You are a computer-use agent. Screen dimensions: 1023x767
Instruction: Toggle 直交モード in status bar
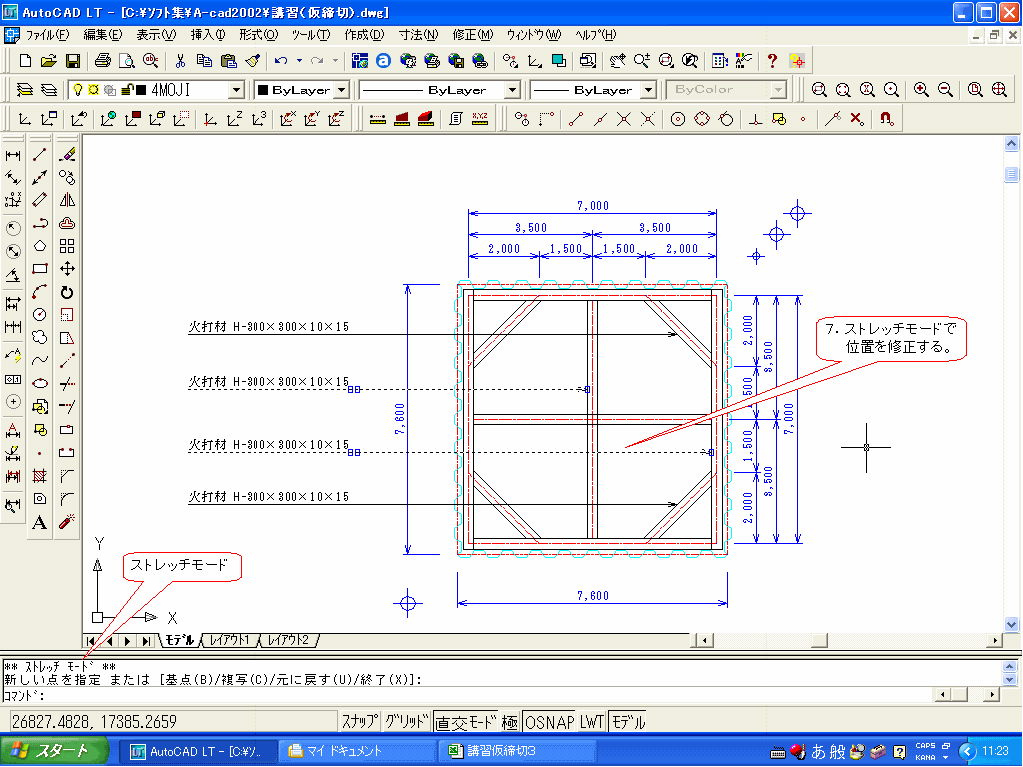coord(465,721)
